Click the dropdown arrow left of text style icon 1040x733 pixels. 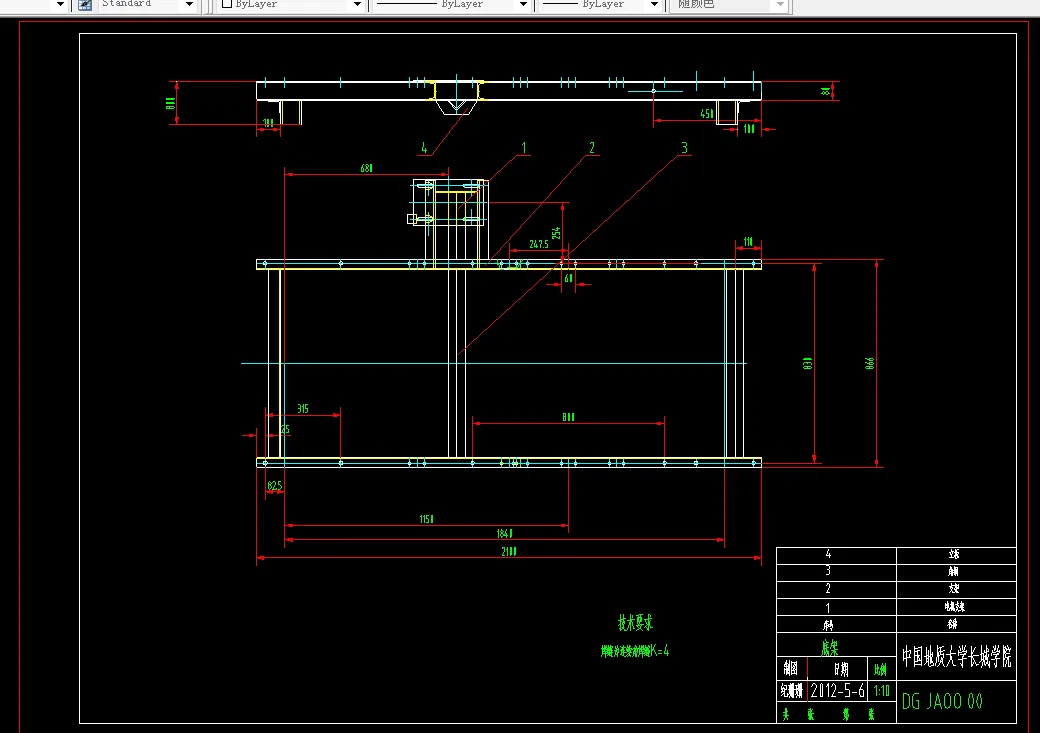[60, 5]
